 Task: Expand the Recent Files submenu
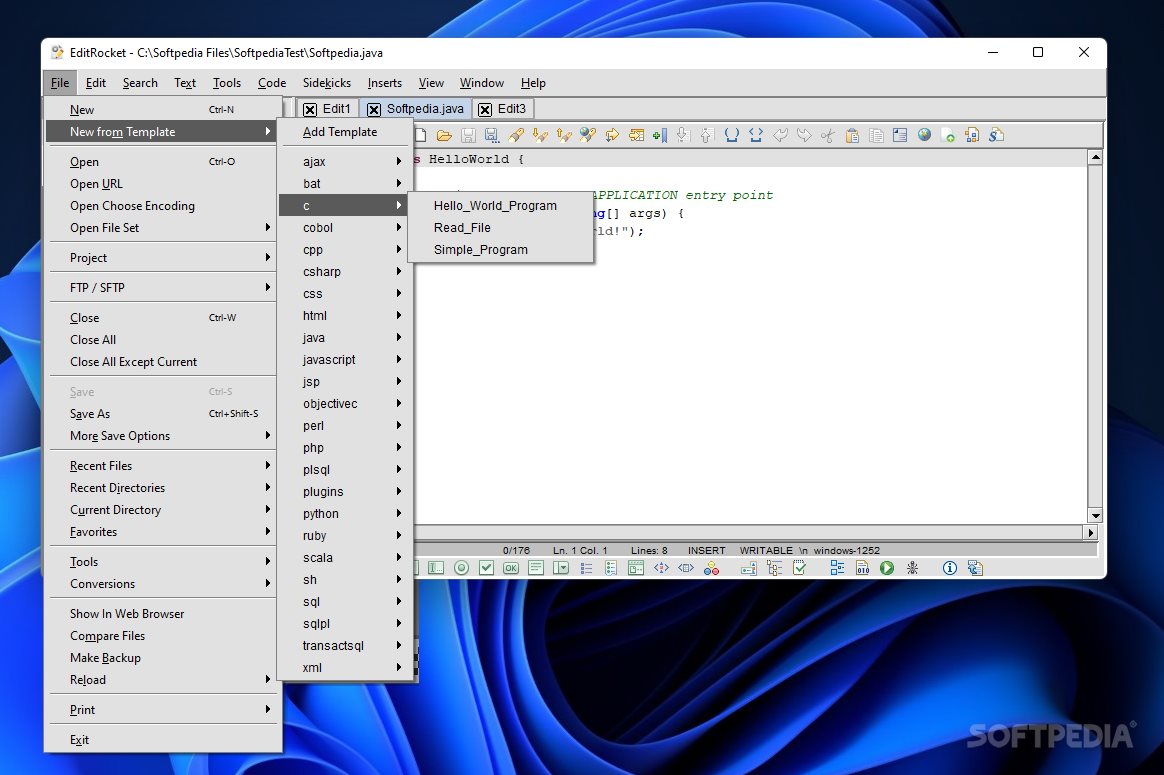tap(163, 465)
